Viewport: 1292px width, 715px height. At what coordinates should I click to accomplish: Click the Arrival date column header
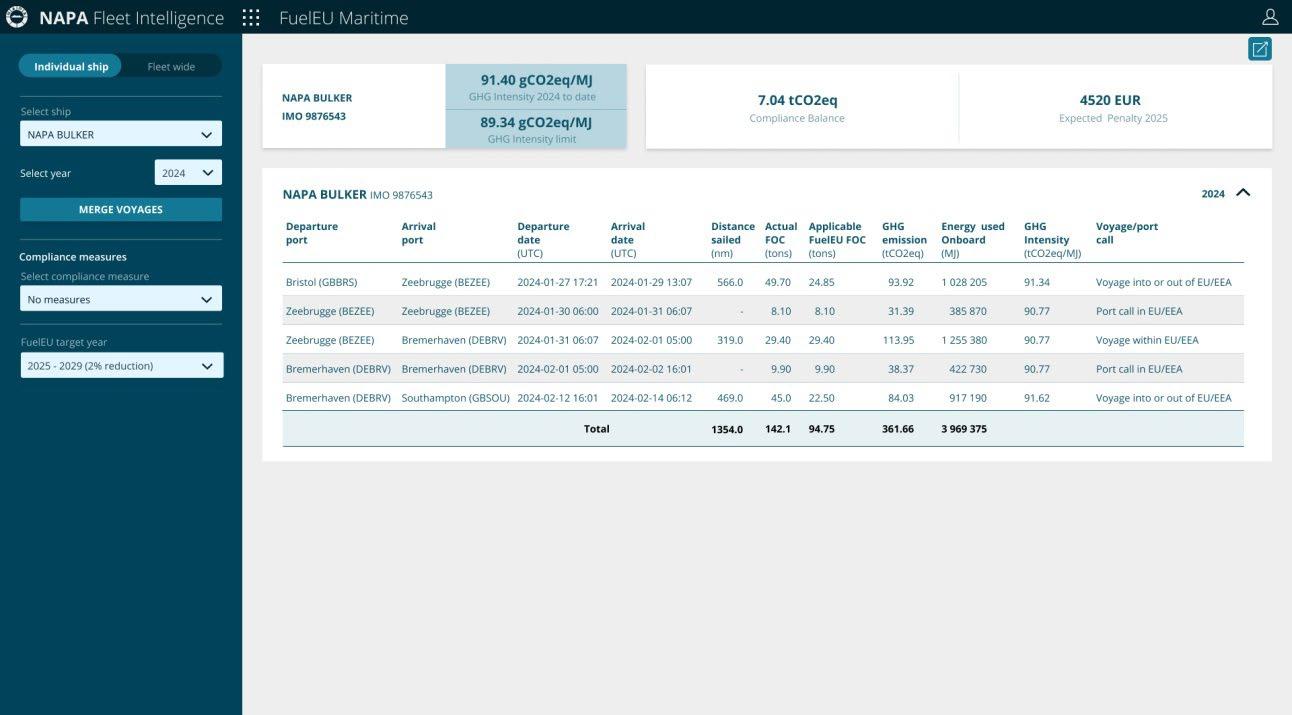tap(627, 240)
